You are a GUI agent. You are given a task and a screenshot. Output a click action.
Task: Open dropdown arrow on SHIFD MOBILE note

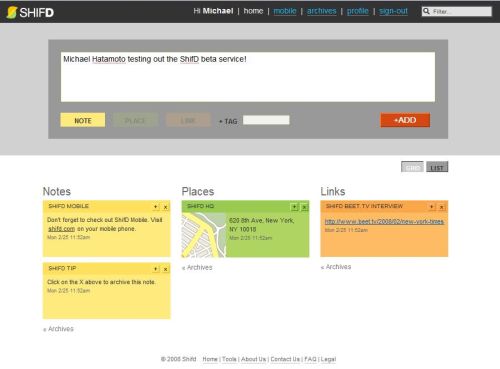[156, 207]
